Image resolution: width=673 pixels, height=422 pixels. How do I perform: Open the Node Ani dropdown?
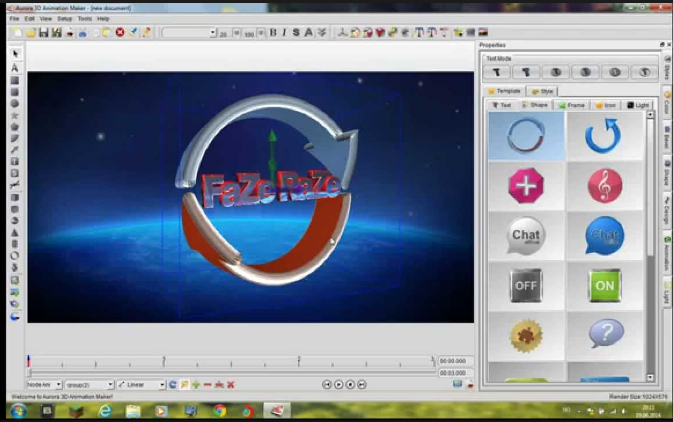[x=45, y=385]
